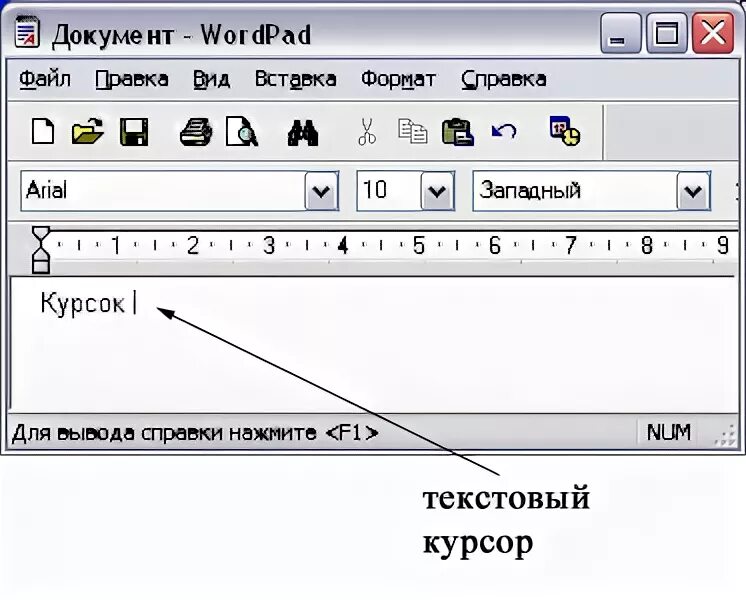Print the document using the printer icon
The image size is (746, 600).
196,132
